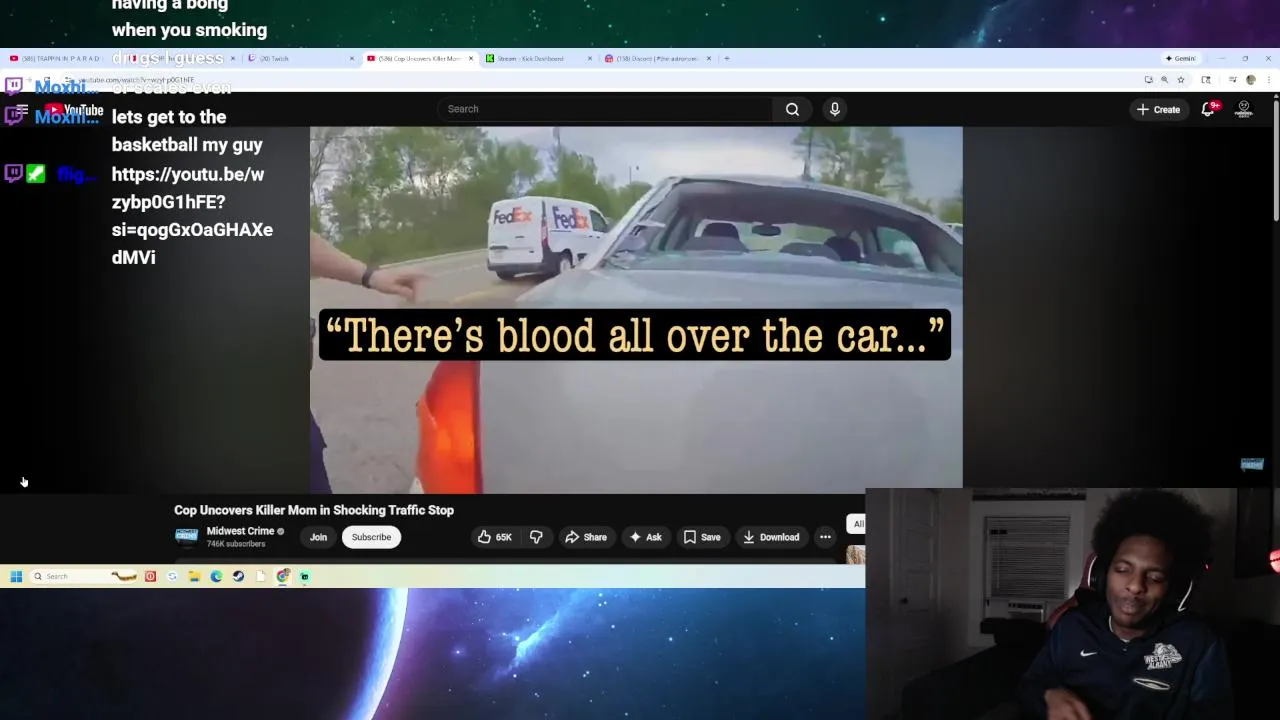This screenshot has height=720, width=1280.
Task: Like the video with 65K likes
Action: click(495, 537)
